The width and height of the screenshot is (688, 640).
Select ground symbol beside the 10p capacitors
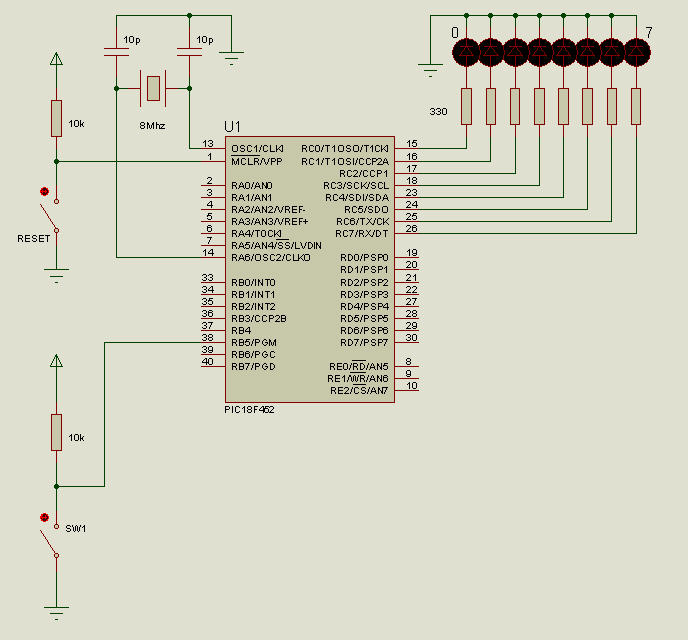point(231,58)
